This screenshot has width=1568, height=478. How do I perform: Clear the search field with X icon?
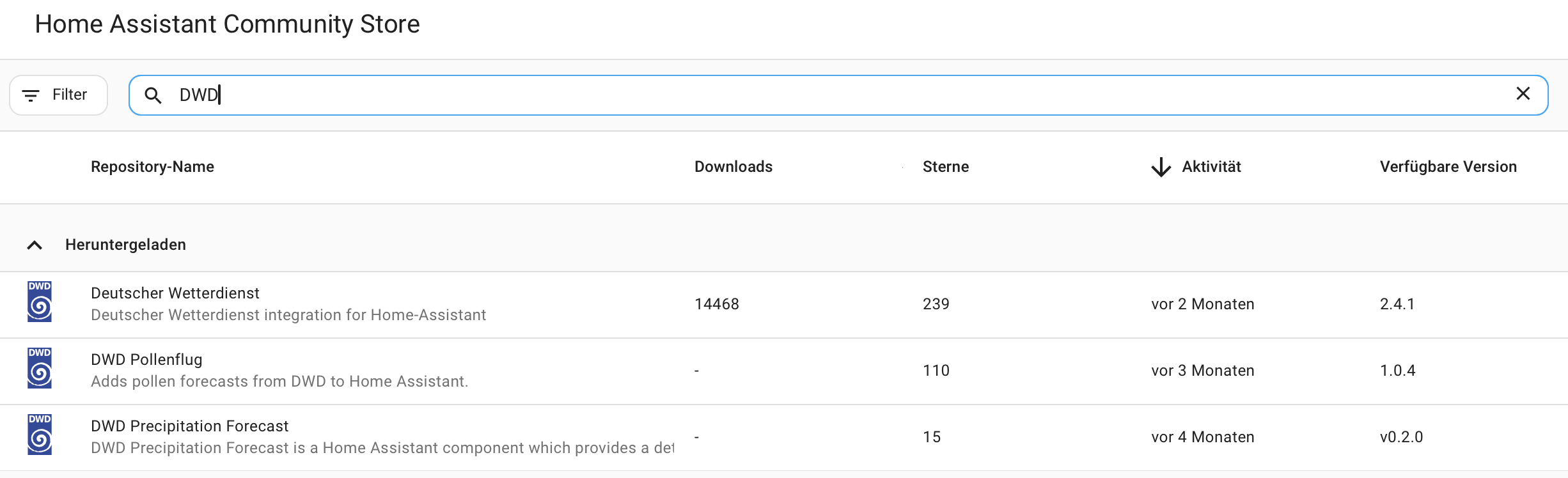tap(1523, 94)
